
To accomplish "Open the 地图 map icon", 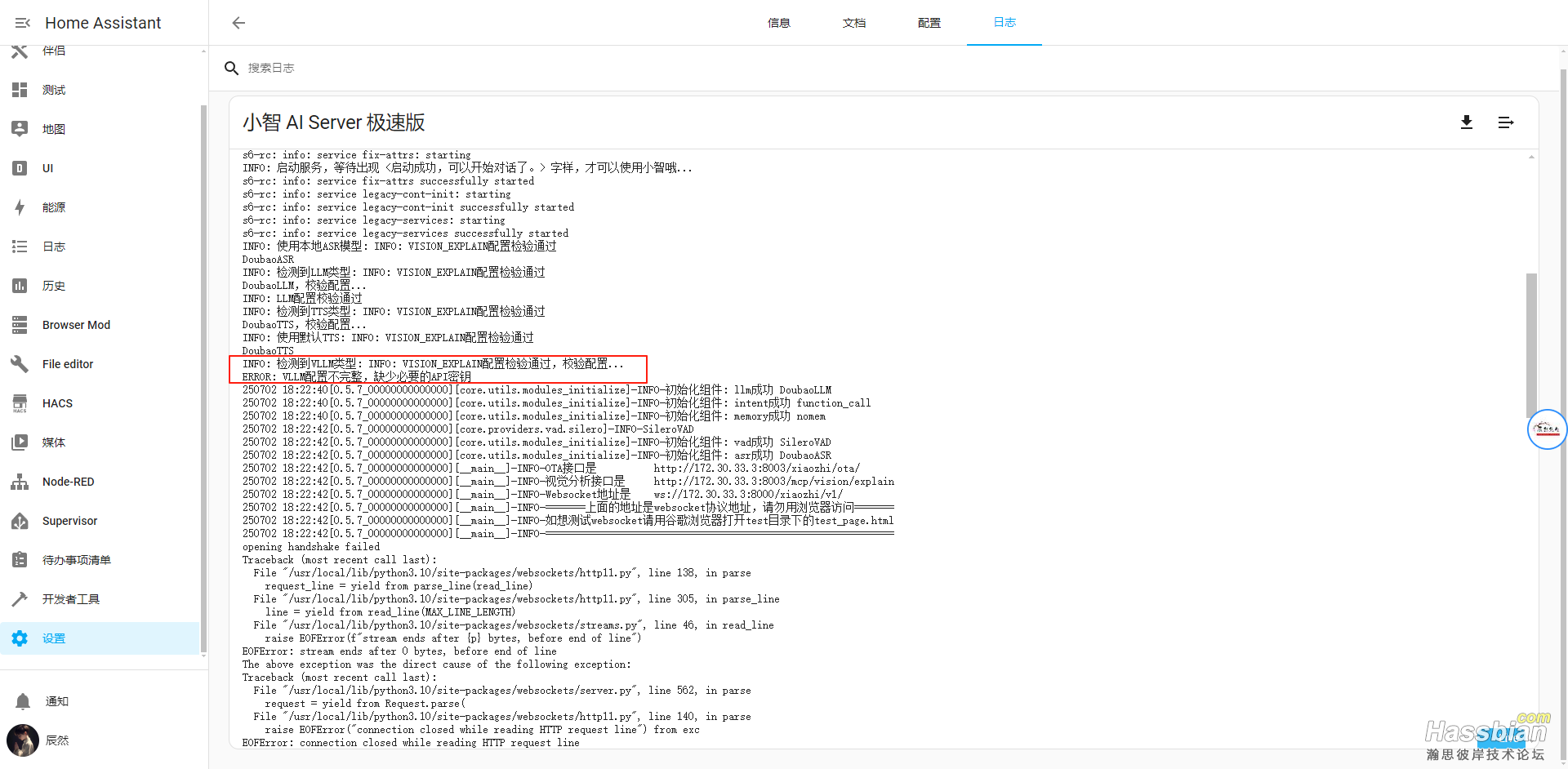I will pos(20,129).
